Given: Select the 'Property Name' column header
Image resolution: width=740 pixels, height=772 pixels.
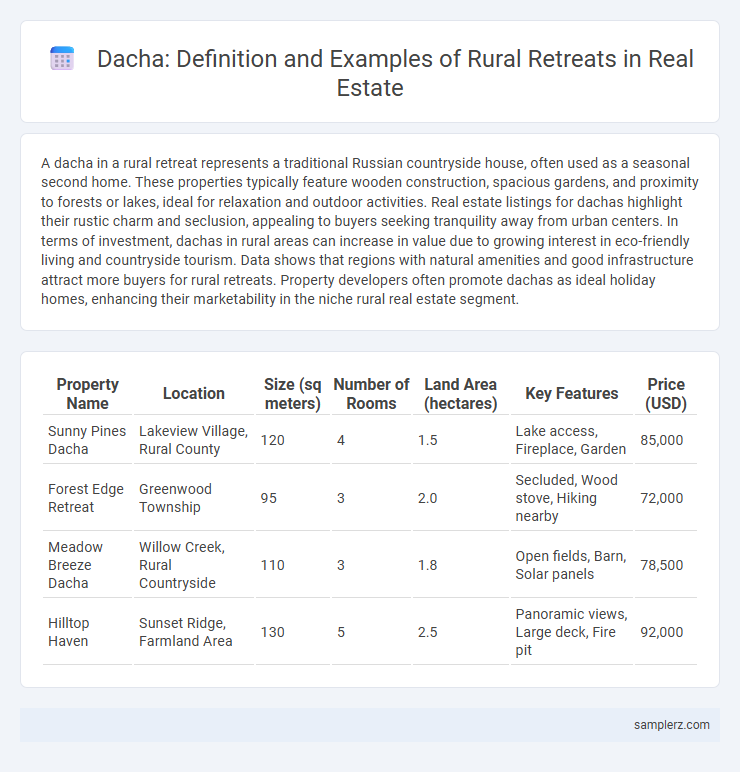Looking at the screenshot, I should pyautogui.click(x=88, y=393).
